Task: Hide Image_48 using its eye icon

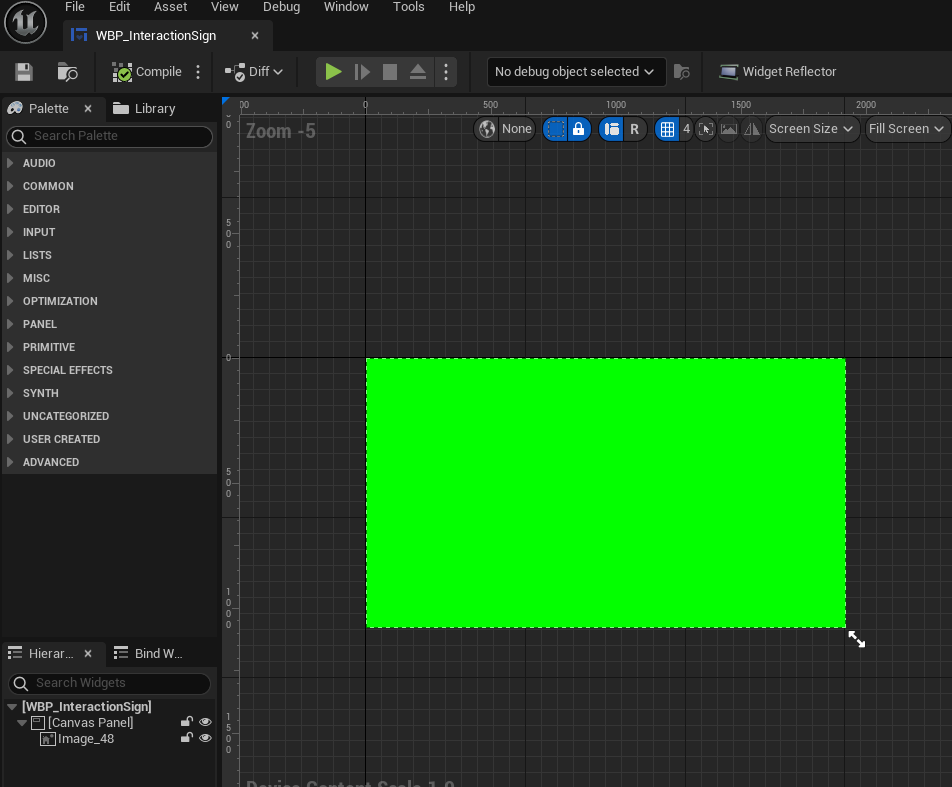Action: pos(205,739)
